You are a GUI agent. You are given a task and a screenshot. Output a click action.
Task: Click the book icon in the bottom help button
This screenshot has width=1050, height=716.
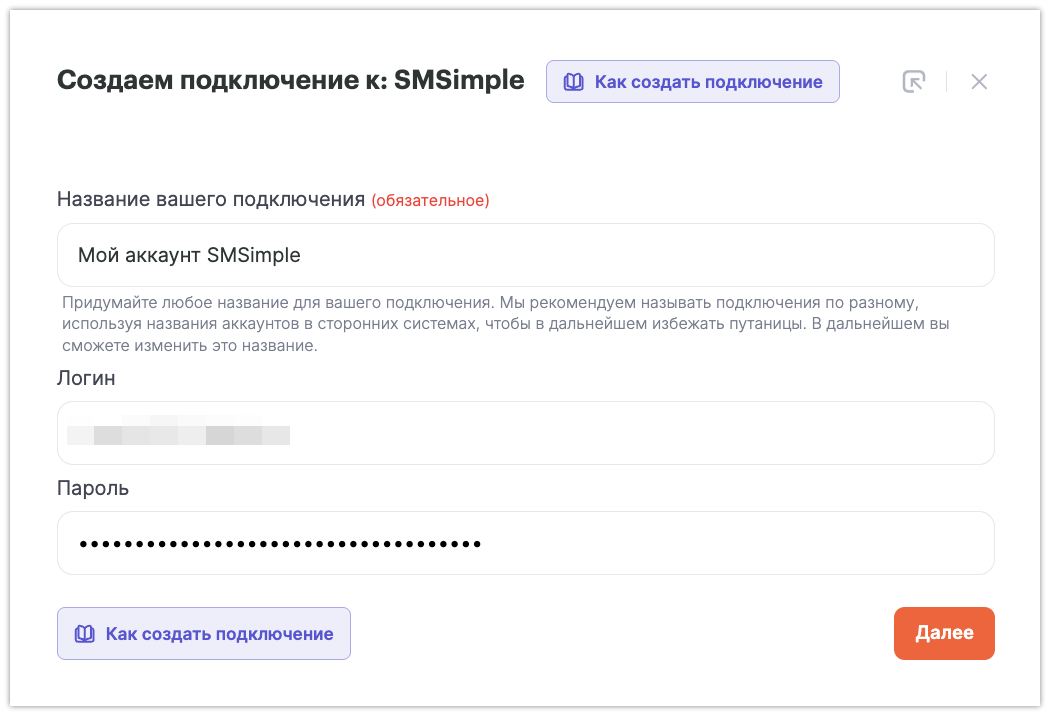pos(85,634)
